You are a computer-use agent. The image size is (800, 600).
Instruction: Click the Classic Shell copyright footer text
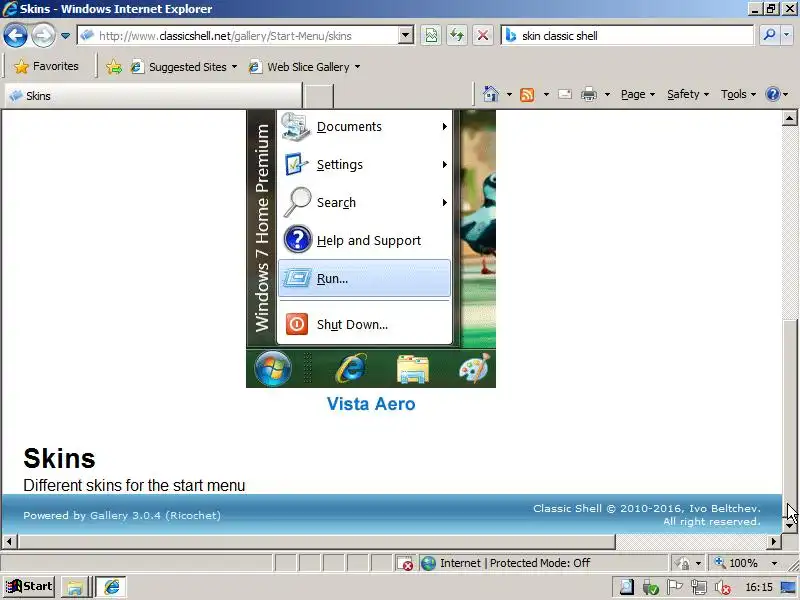[x=646, y=515]
